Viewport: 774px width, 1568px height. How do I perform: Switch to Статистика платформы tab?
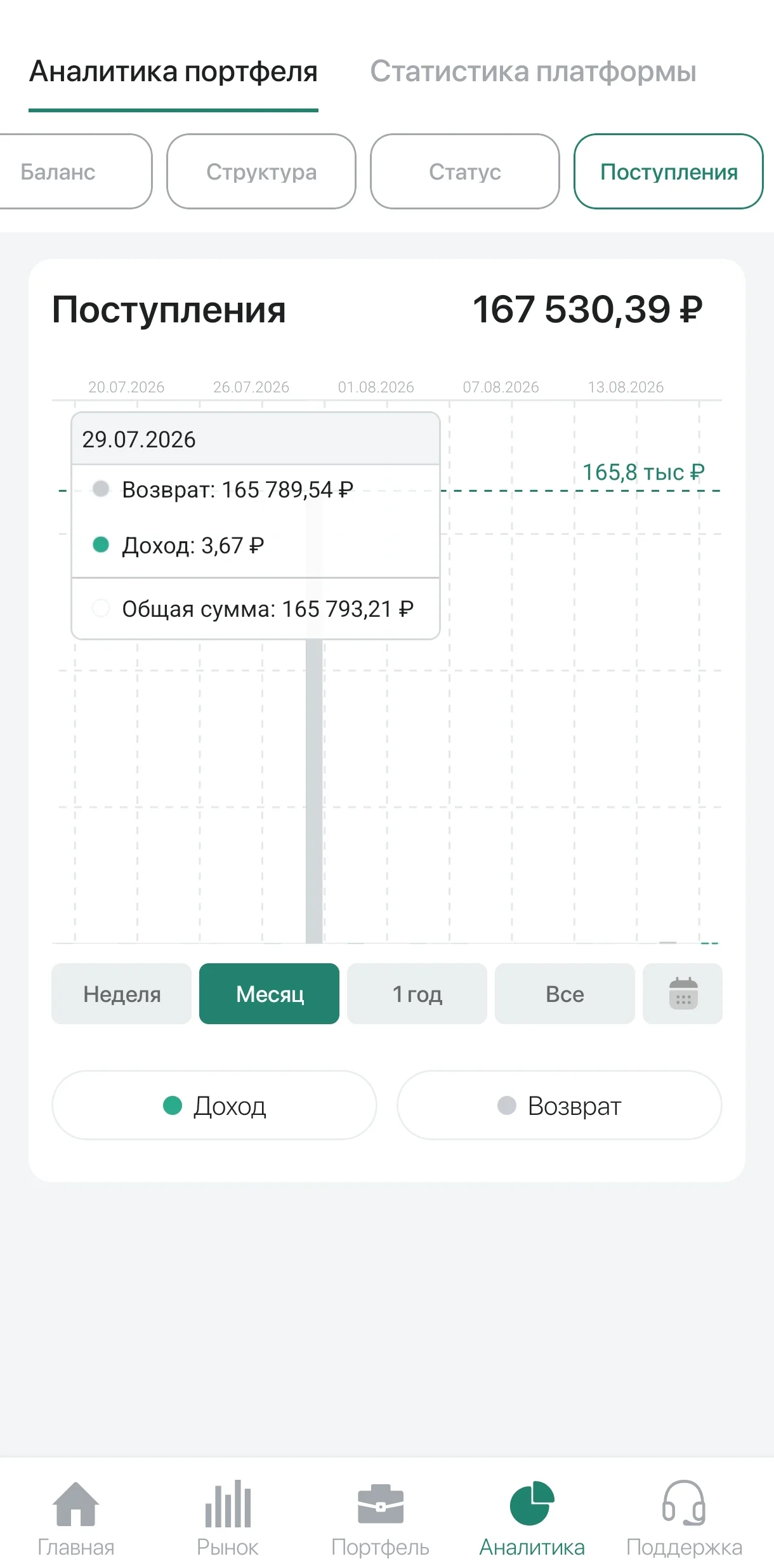click(533, 71)
